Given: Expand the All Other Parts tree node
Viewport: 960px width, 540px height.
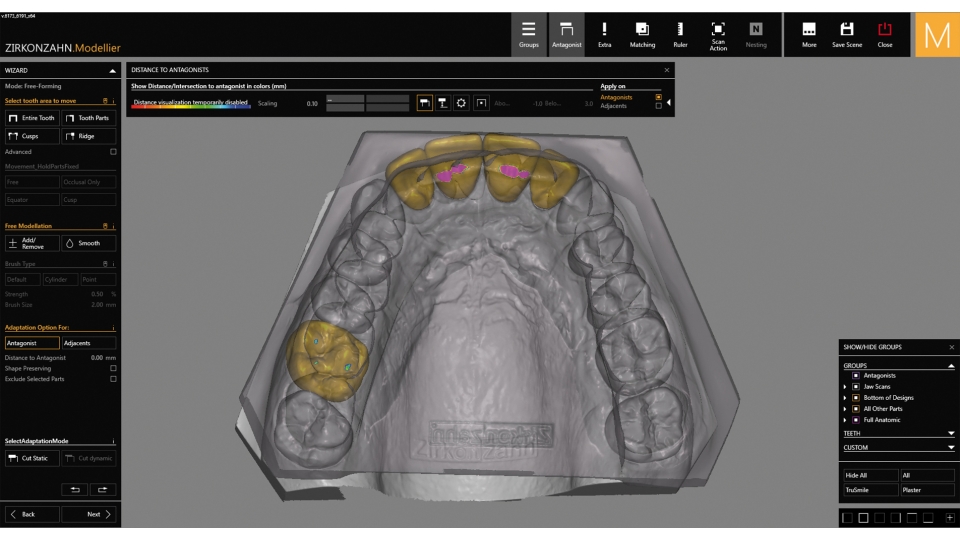Looking at the screenshot, I should pyautogui.click(x=846, y=408).
